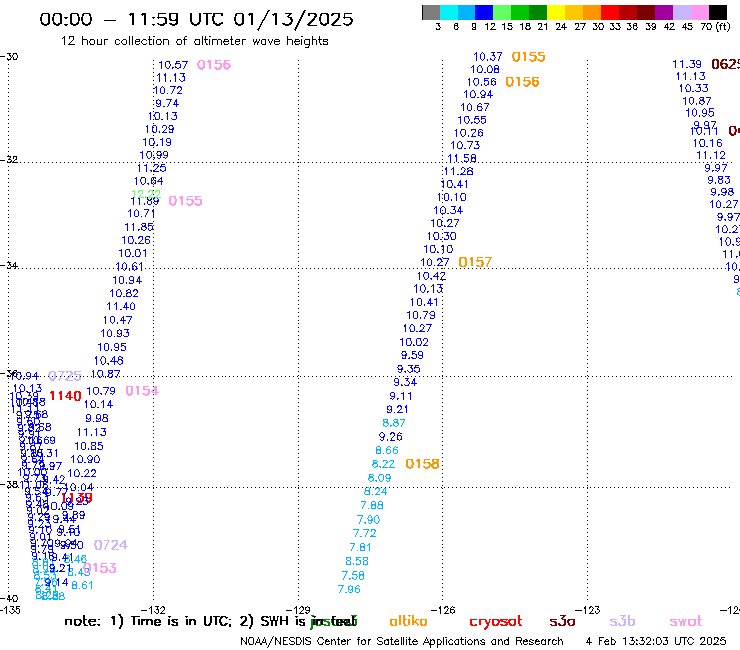Click the orange time label 0155

[x=529, y=57]
